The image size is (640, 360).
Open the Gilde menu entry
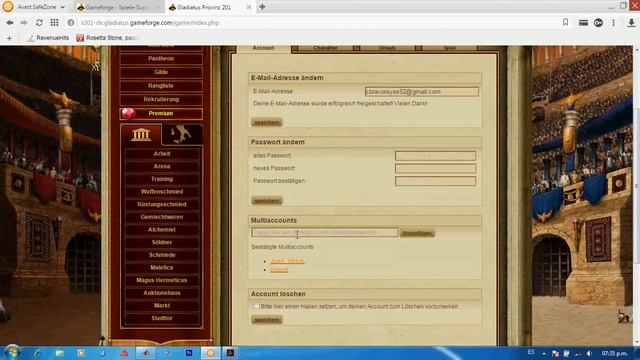161,72
